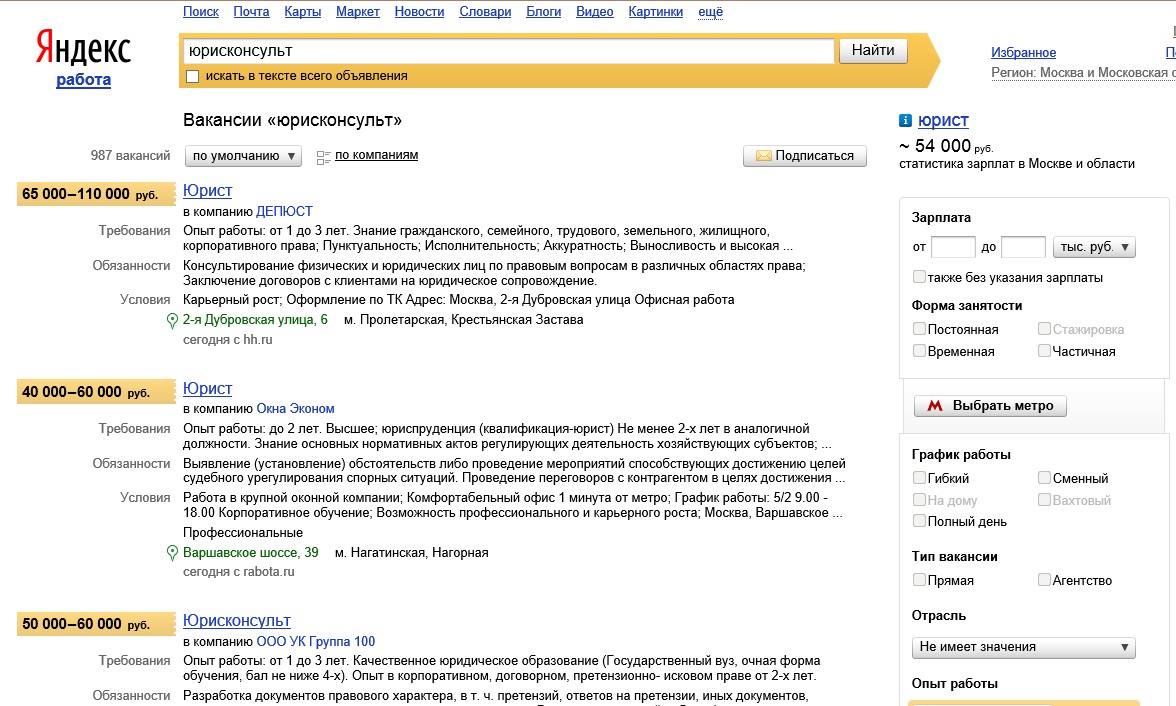Check the Постоянная employment option
The image size is (1176, 706).
919,329
